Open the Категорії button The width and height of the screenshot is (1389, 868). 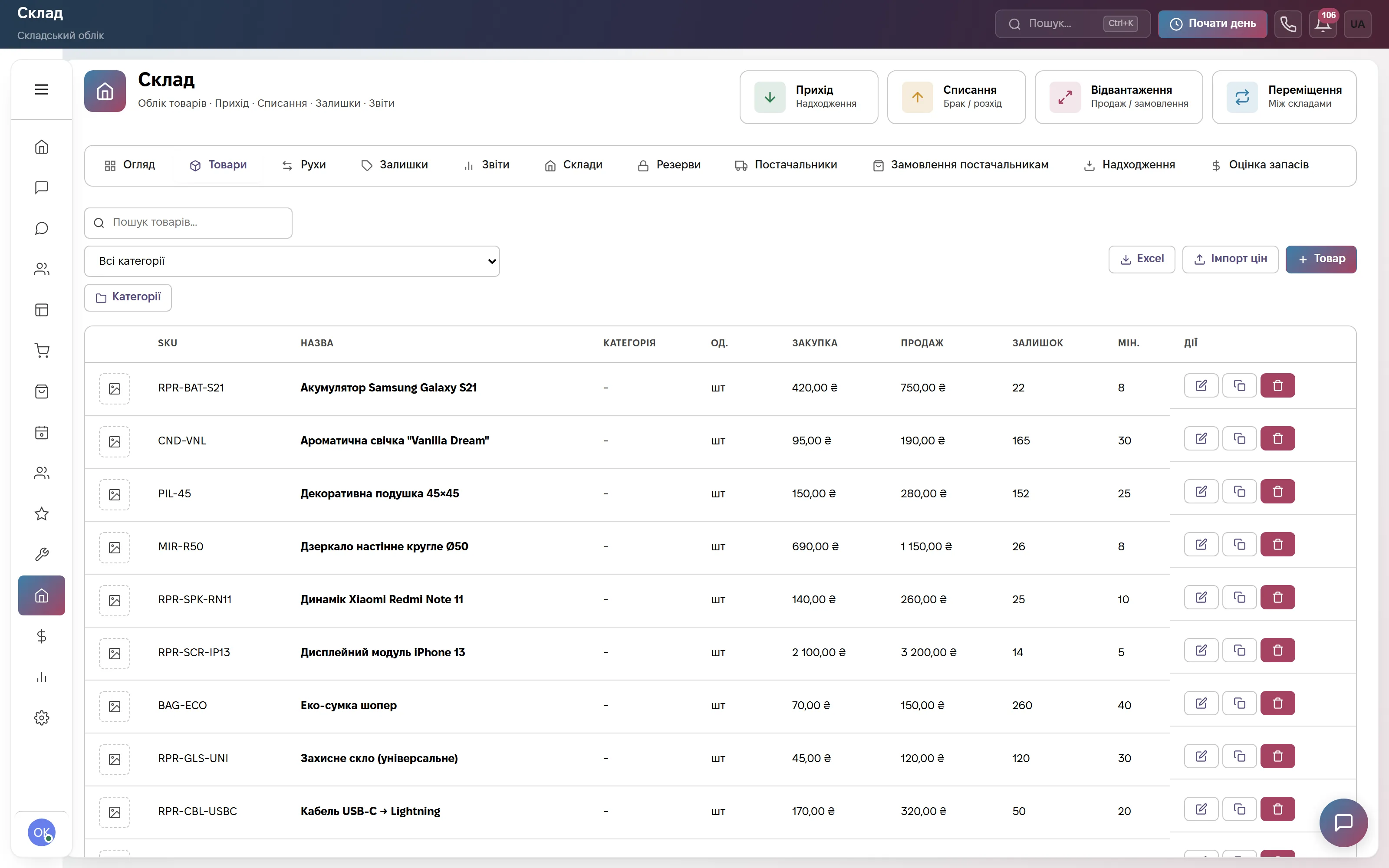click(x=128, y=297)
